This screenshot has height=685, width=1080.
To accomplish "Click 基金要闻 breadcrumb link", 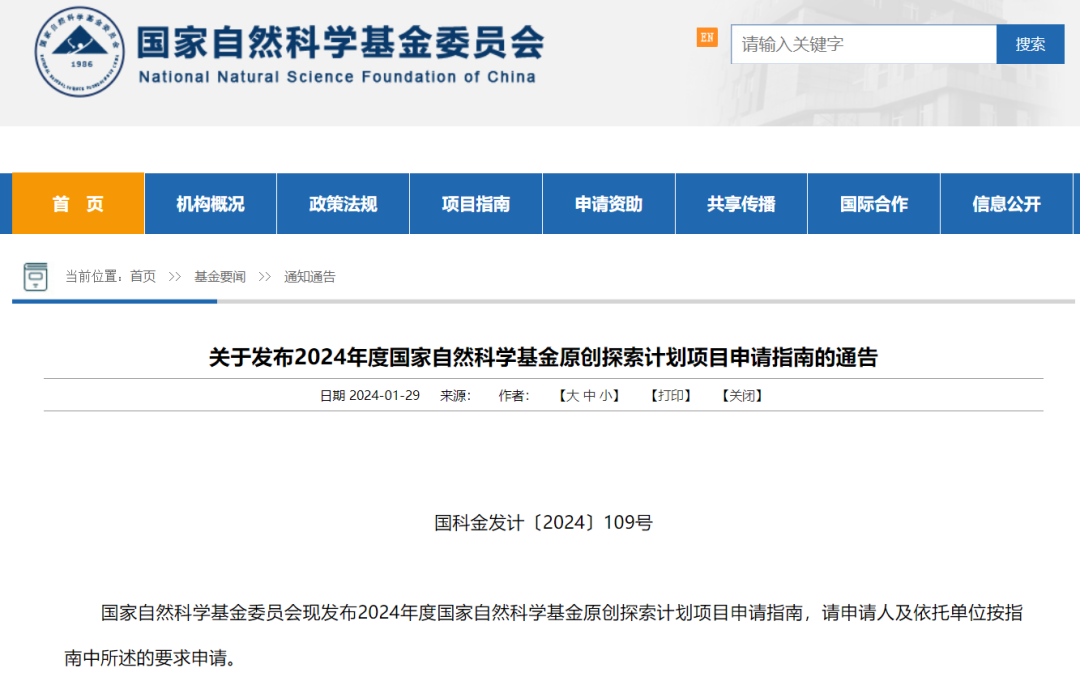I will coord(220,277).
